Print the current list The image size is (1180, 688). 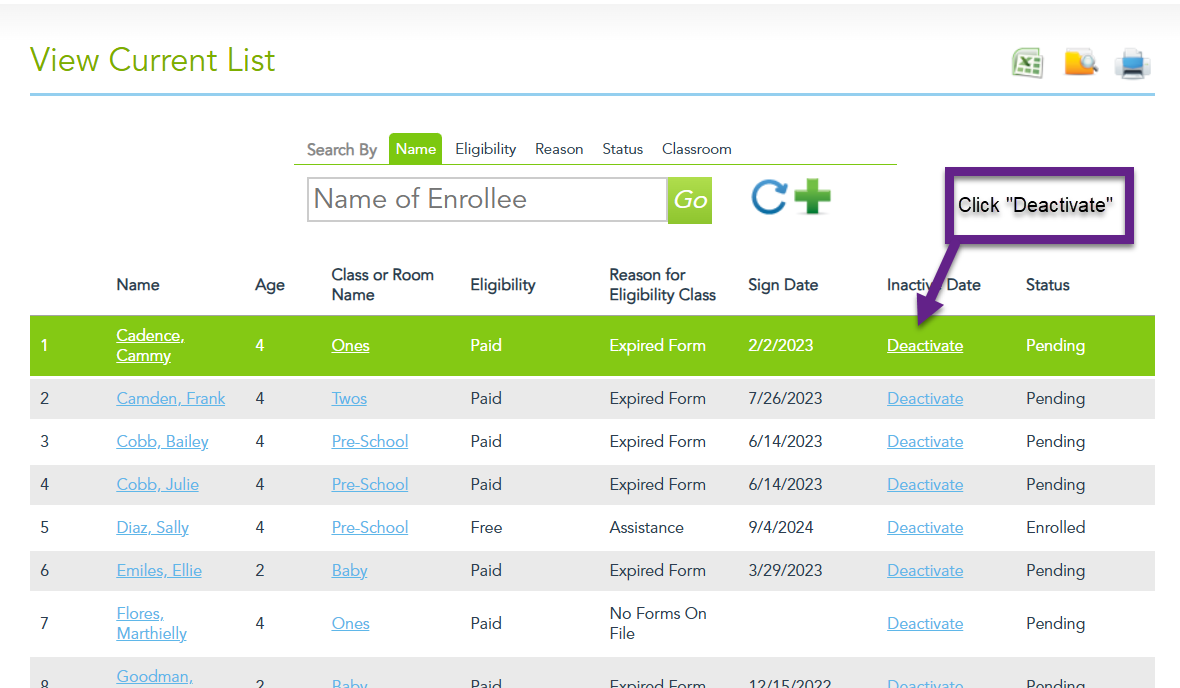(1133, 64)
